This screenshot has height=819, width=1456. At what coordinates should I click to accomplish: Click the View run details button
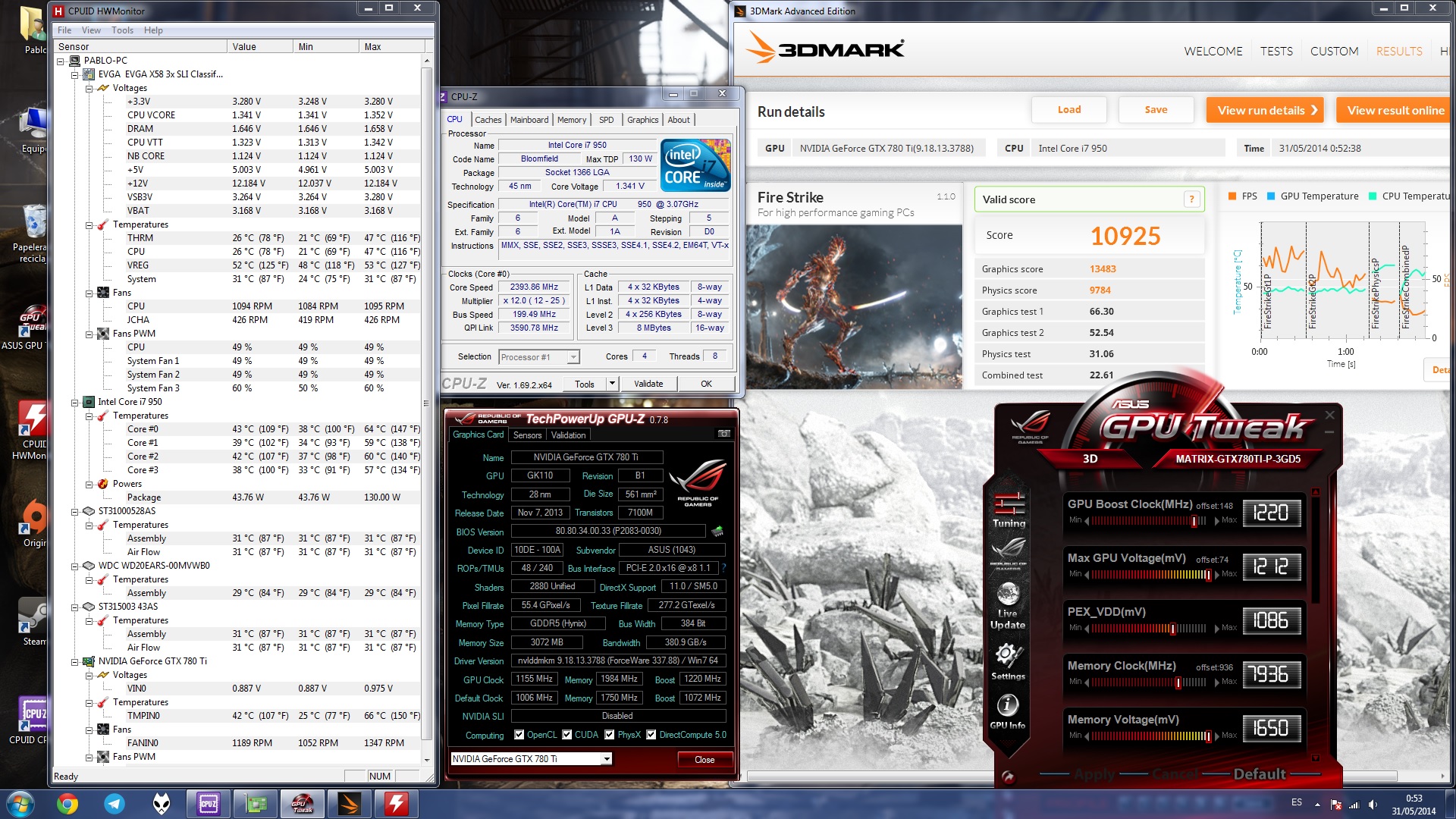(1266, 110)
